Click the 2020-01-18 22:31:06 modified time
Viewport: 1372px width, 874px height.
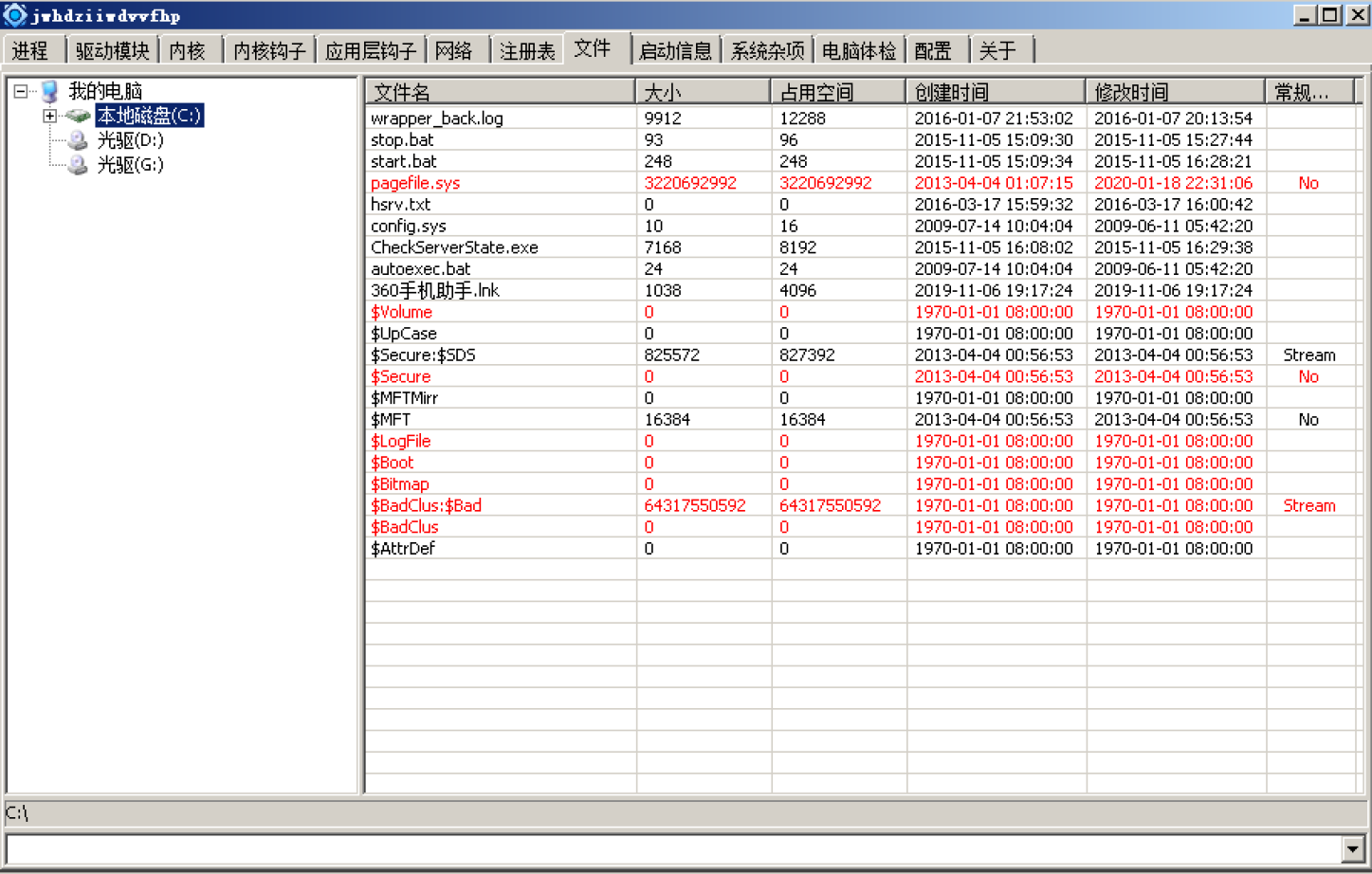pos(1173,183)
